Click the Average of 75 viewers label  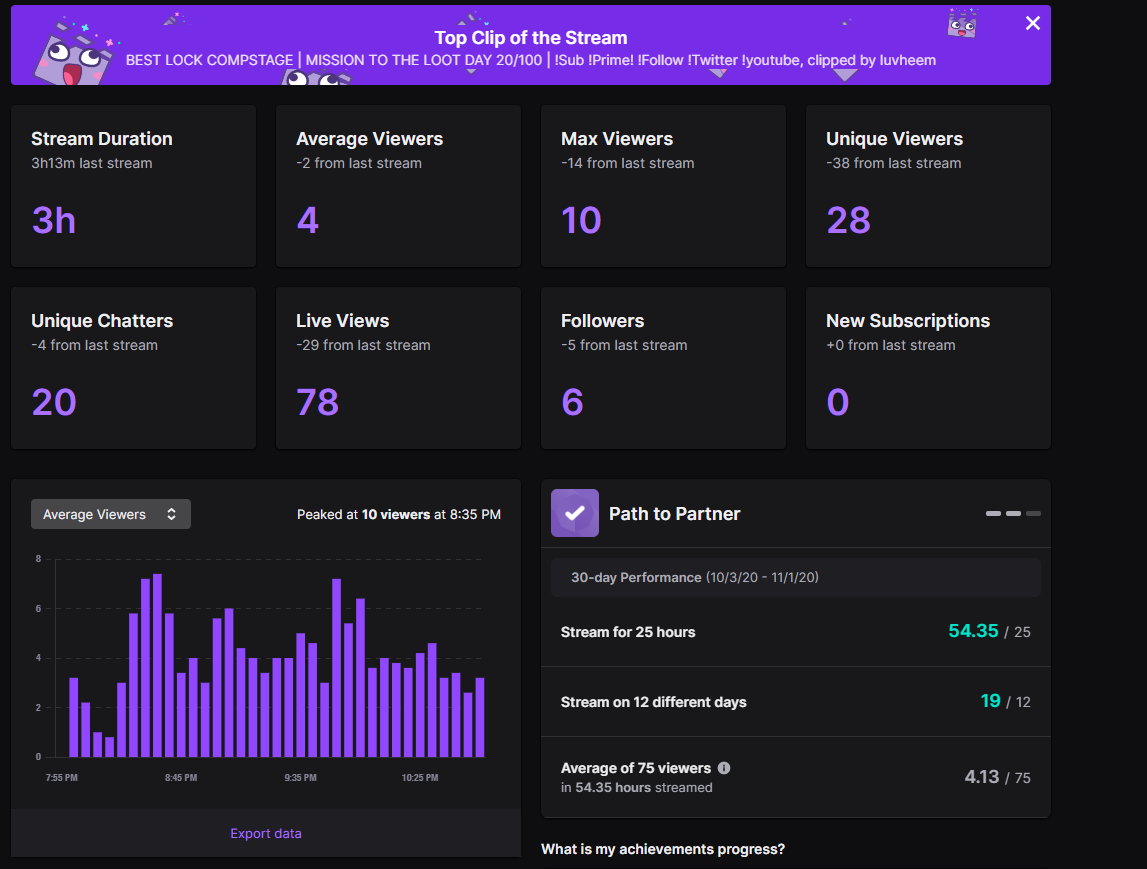click(636, 768)
